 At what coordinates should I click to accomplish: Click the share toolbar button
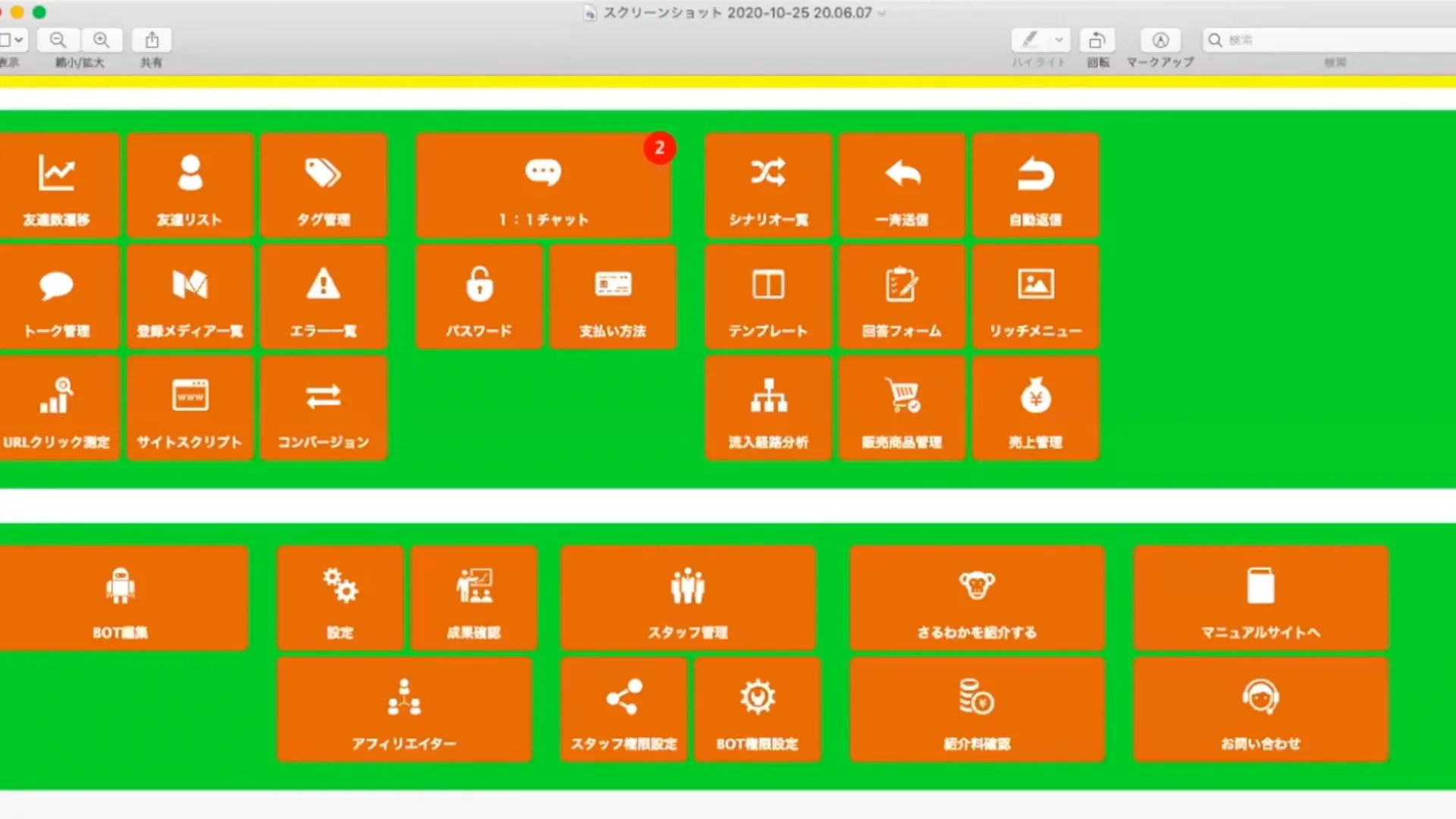pos(152,40)
